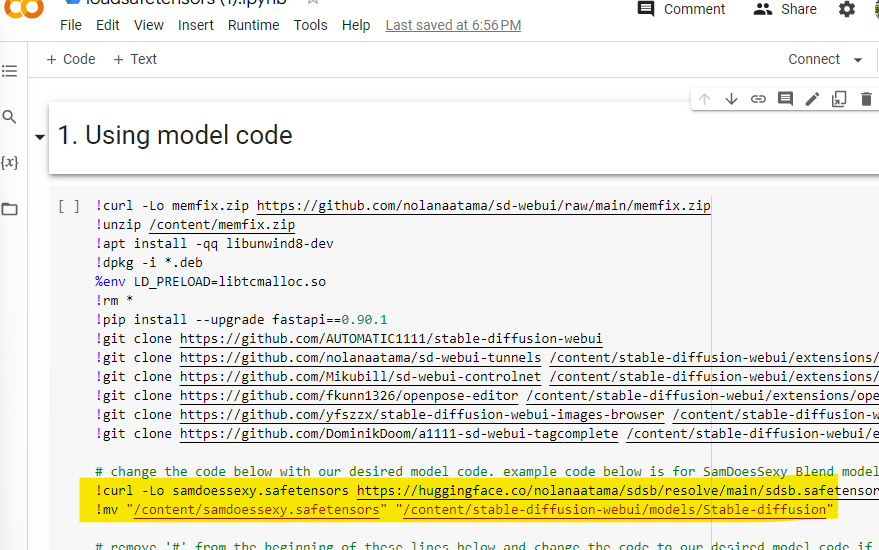Add a new Text cell
The width and height of the screenshot is (879, 550).
pyautogui.click(x=135, y=59)
